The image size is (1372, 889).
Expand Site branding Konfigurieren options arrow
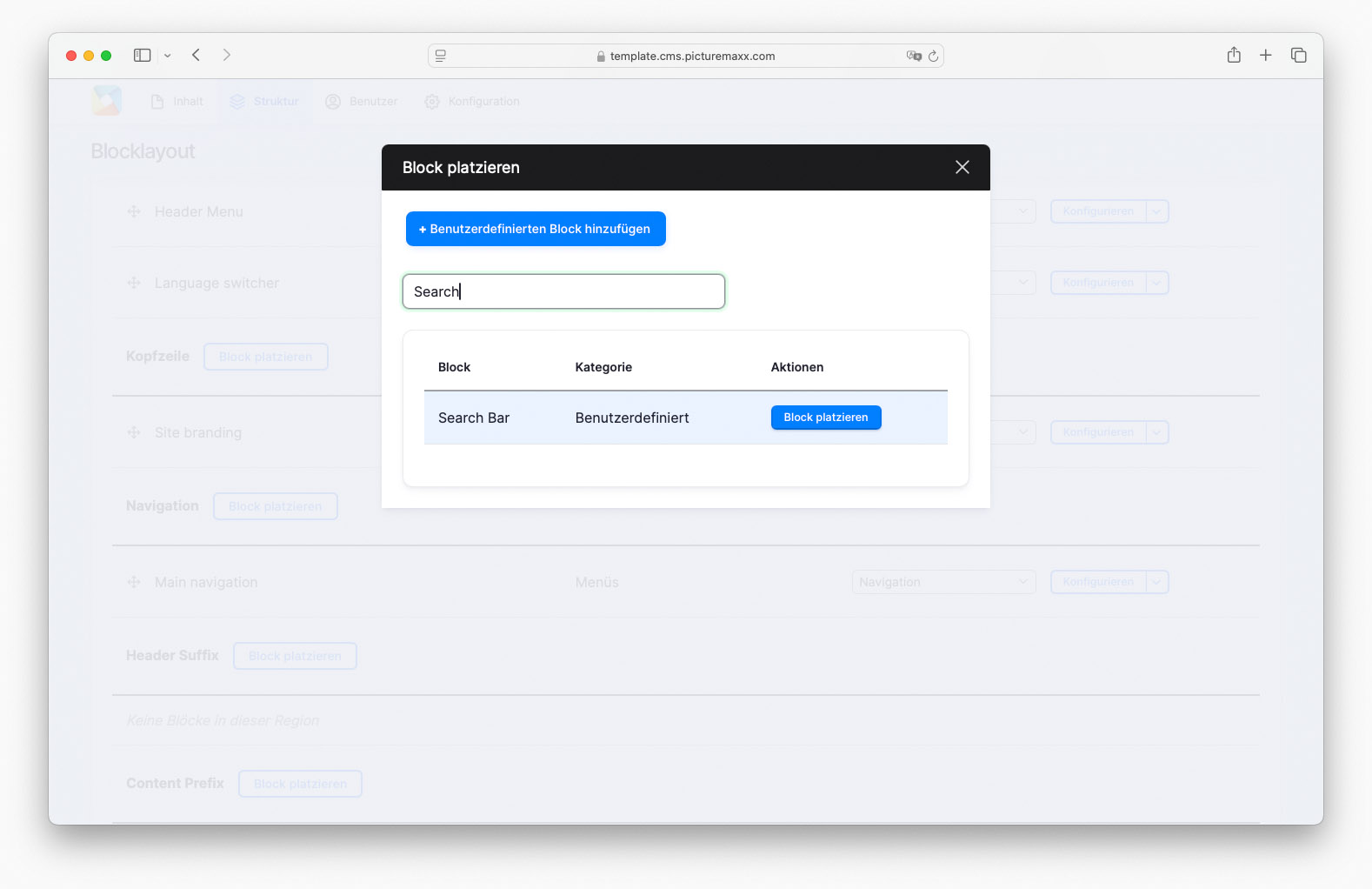coord(1157,432)
